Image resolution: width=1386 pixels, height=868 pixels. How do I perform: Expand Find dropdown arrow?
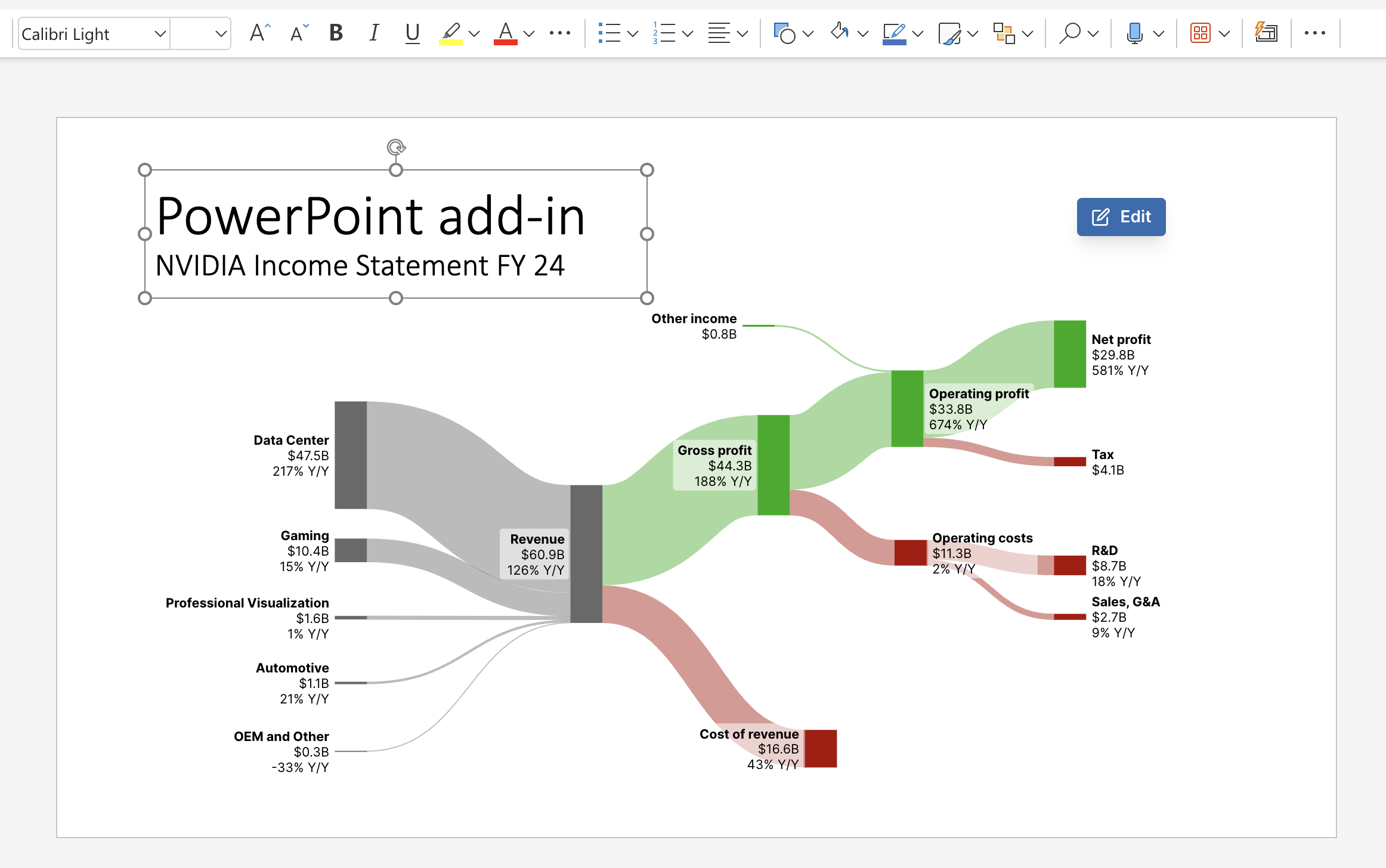click(1094, 34)
